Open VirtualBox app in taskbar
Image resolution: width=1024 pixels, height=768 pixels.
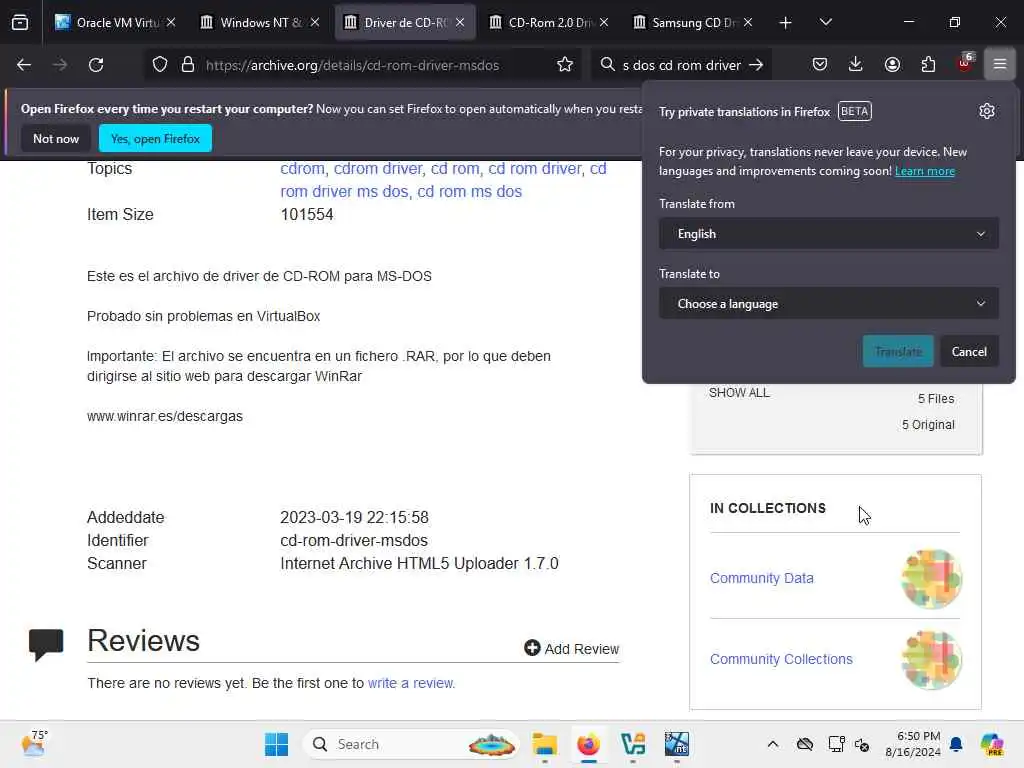click(633, 744)
